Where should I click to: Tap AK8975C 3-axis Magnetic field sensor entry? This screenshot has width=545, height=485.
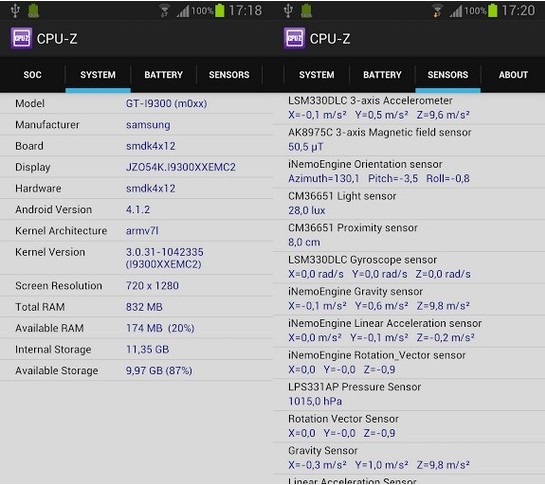pos(409,140)
